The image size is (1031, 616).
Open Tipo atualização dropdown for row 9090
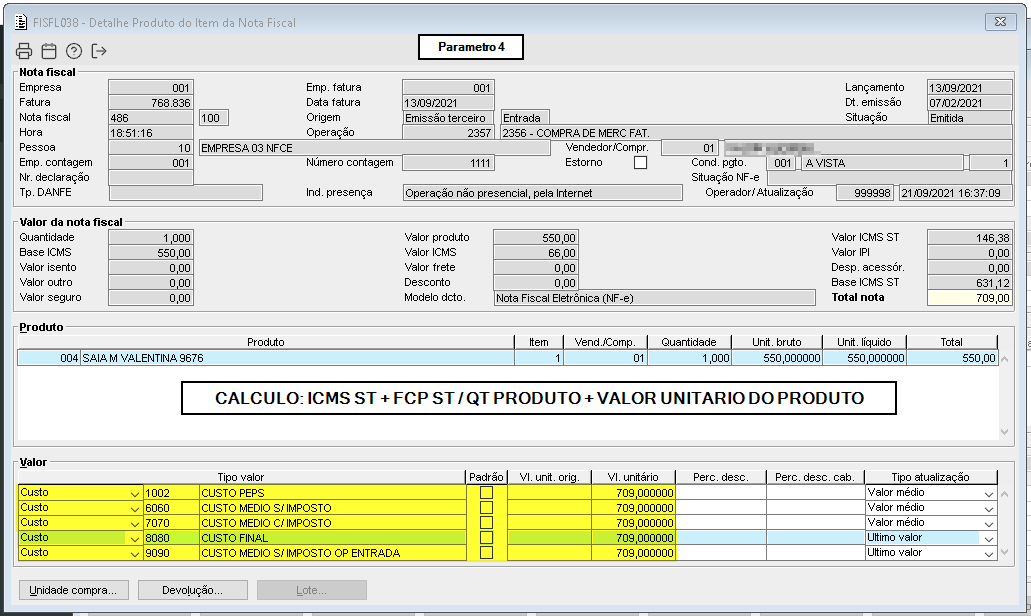tap(988, 554)
